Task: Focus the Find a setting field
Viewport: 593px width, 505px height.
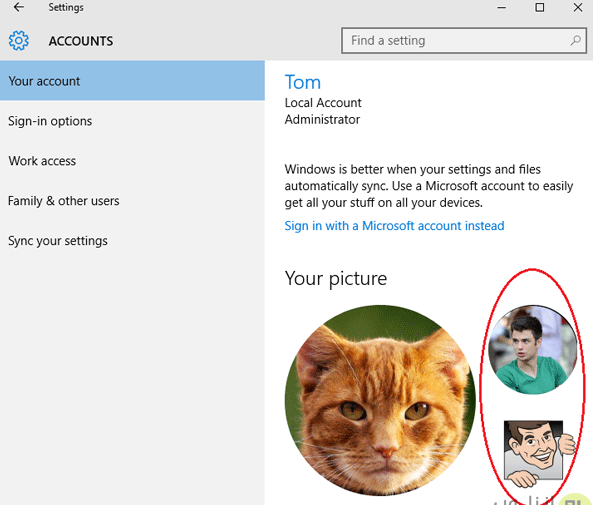Action: 464,40
